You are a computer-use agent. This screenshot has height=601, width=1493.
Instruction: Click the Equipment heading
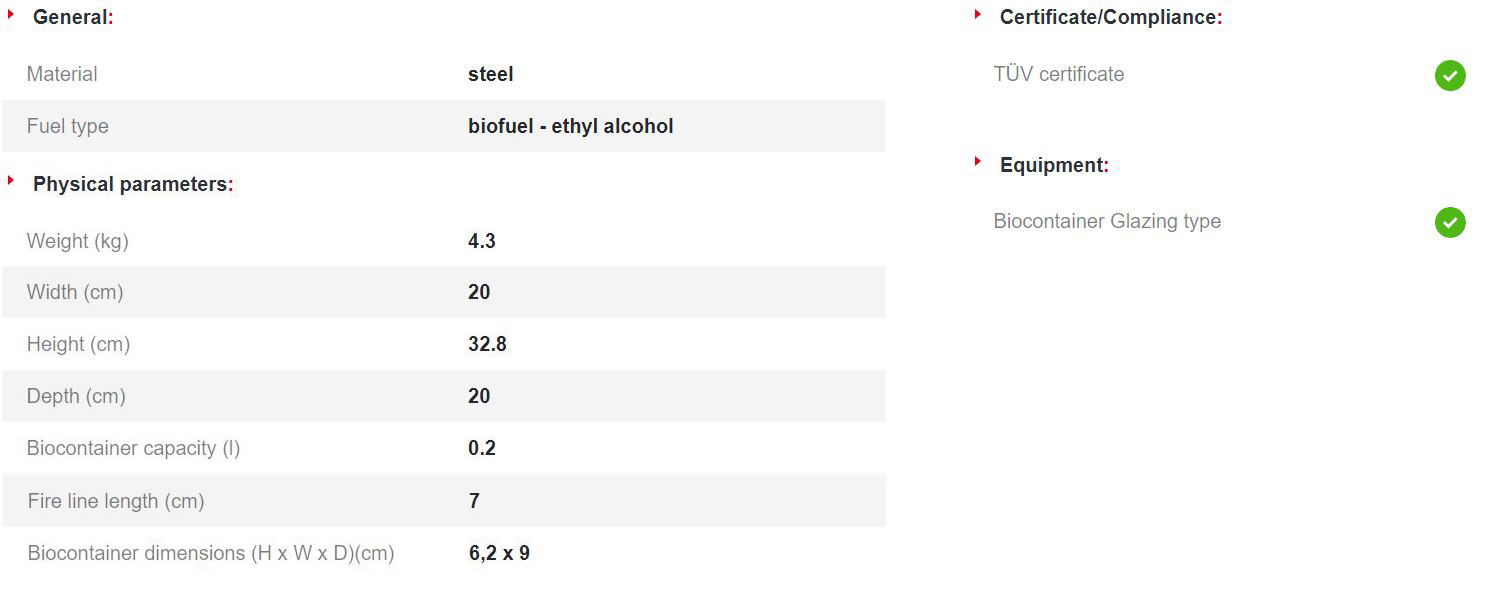1054,165
